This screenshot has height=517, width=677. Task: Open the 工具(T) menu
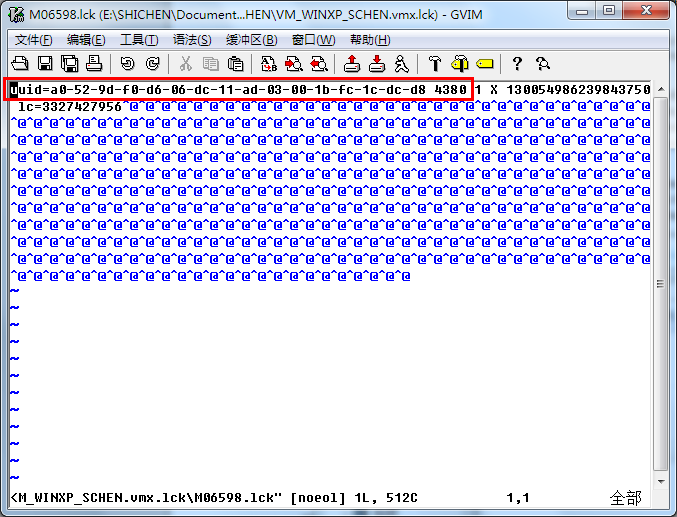pyautogui.click(x=139, y=40)
